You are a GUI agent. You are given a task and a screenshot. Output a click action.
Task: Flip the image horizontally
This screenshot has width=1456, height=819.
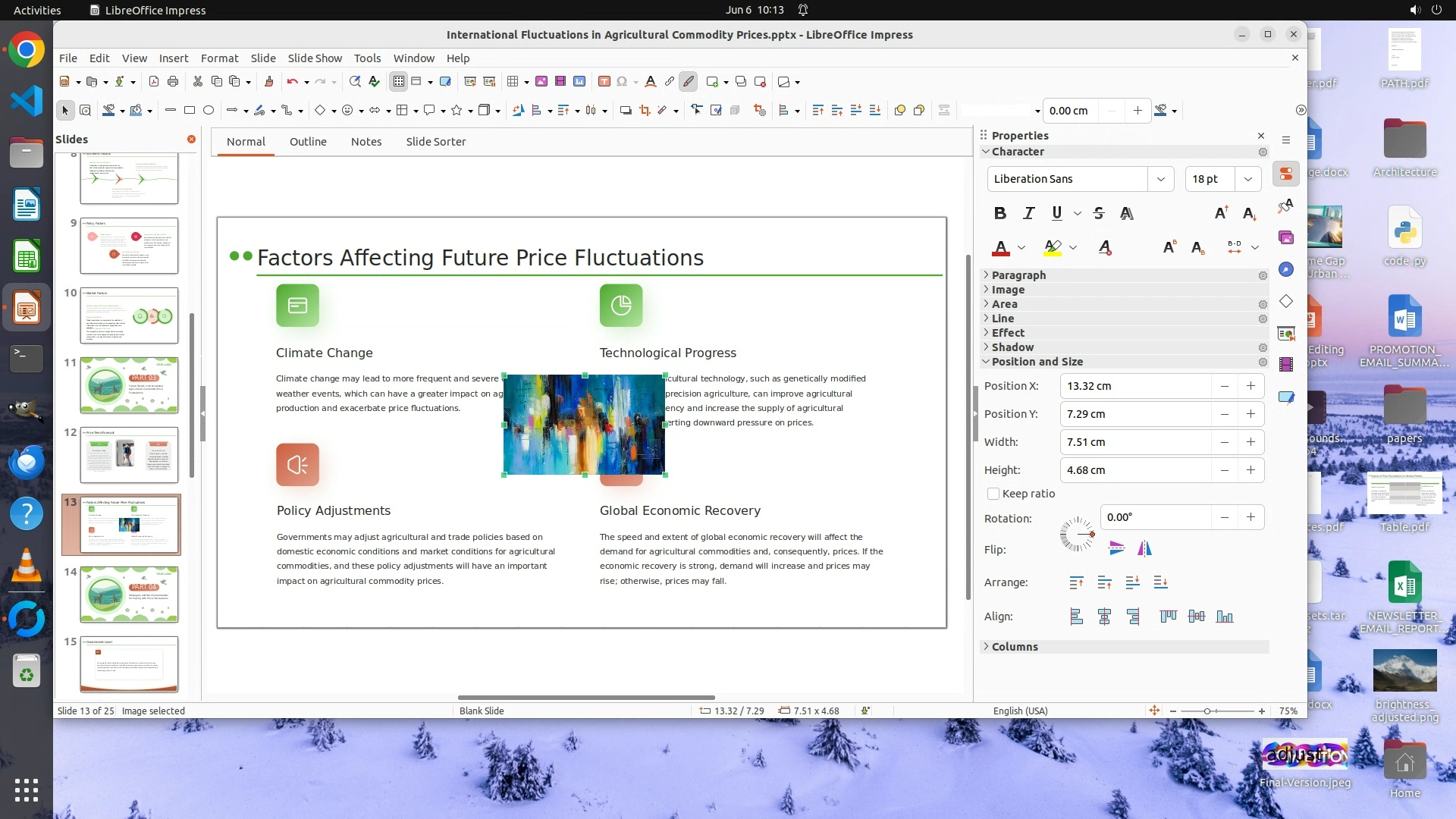pos(1144,548)
